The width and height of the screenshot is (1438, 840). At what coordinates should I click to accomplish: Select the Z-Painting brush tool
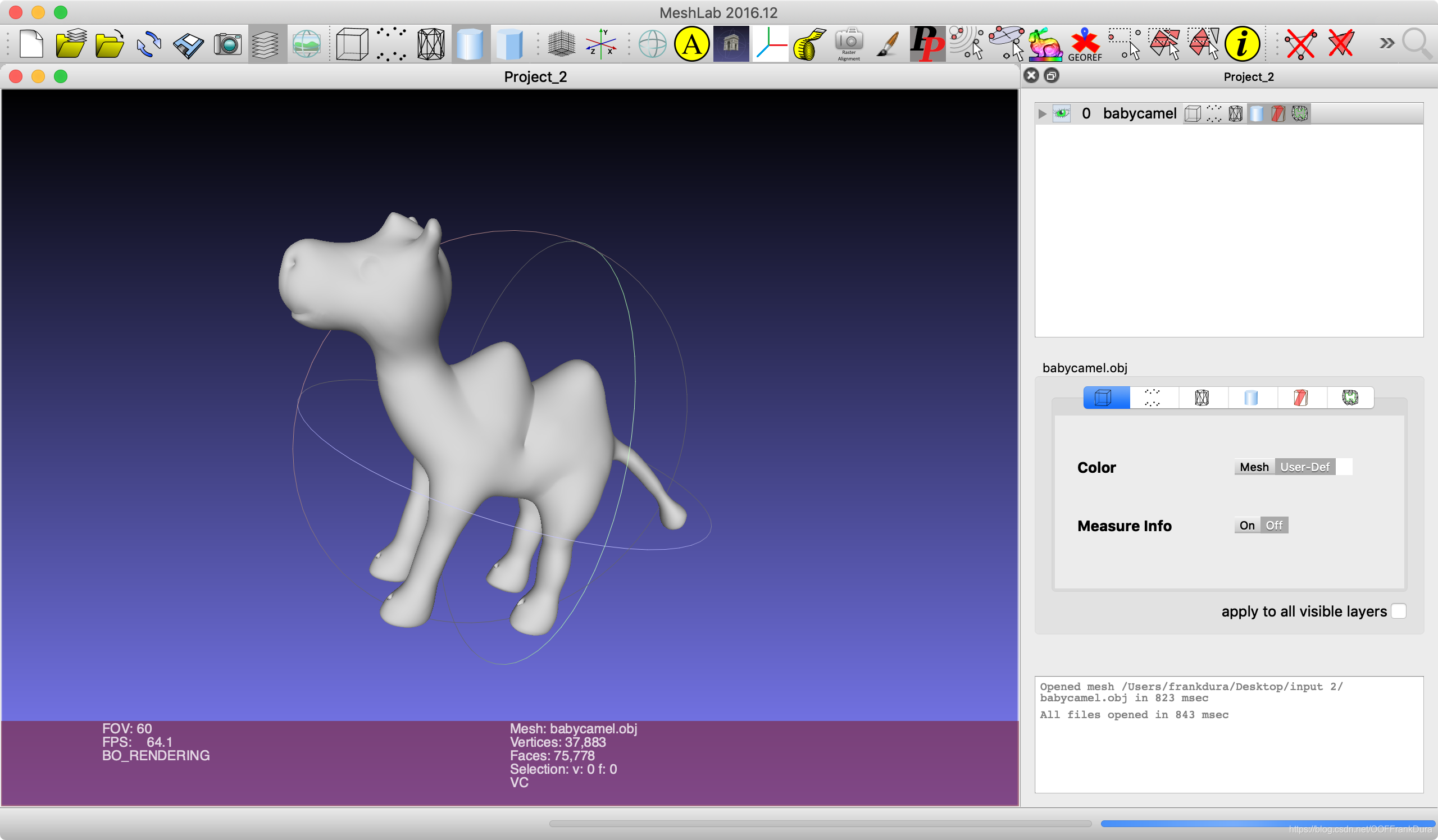[x=888, y=43]
